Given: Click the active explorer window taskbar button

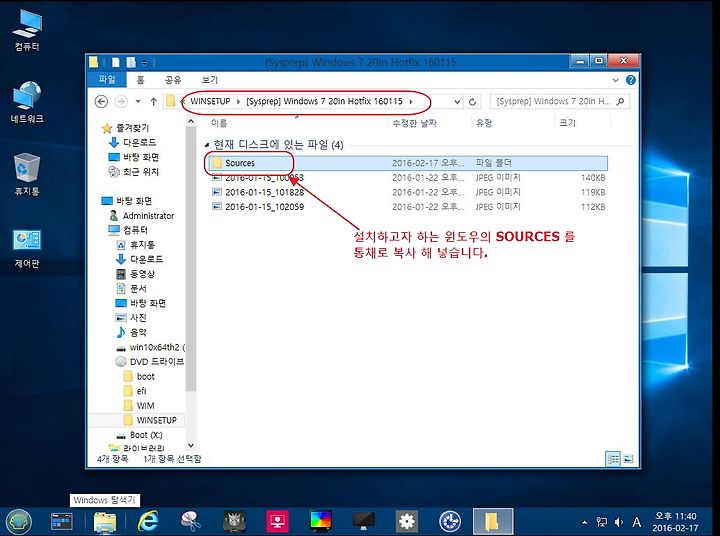Looking at the screenshot, I should (493, 522).
